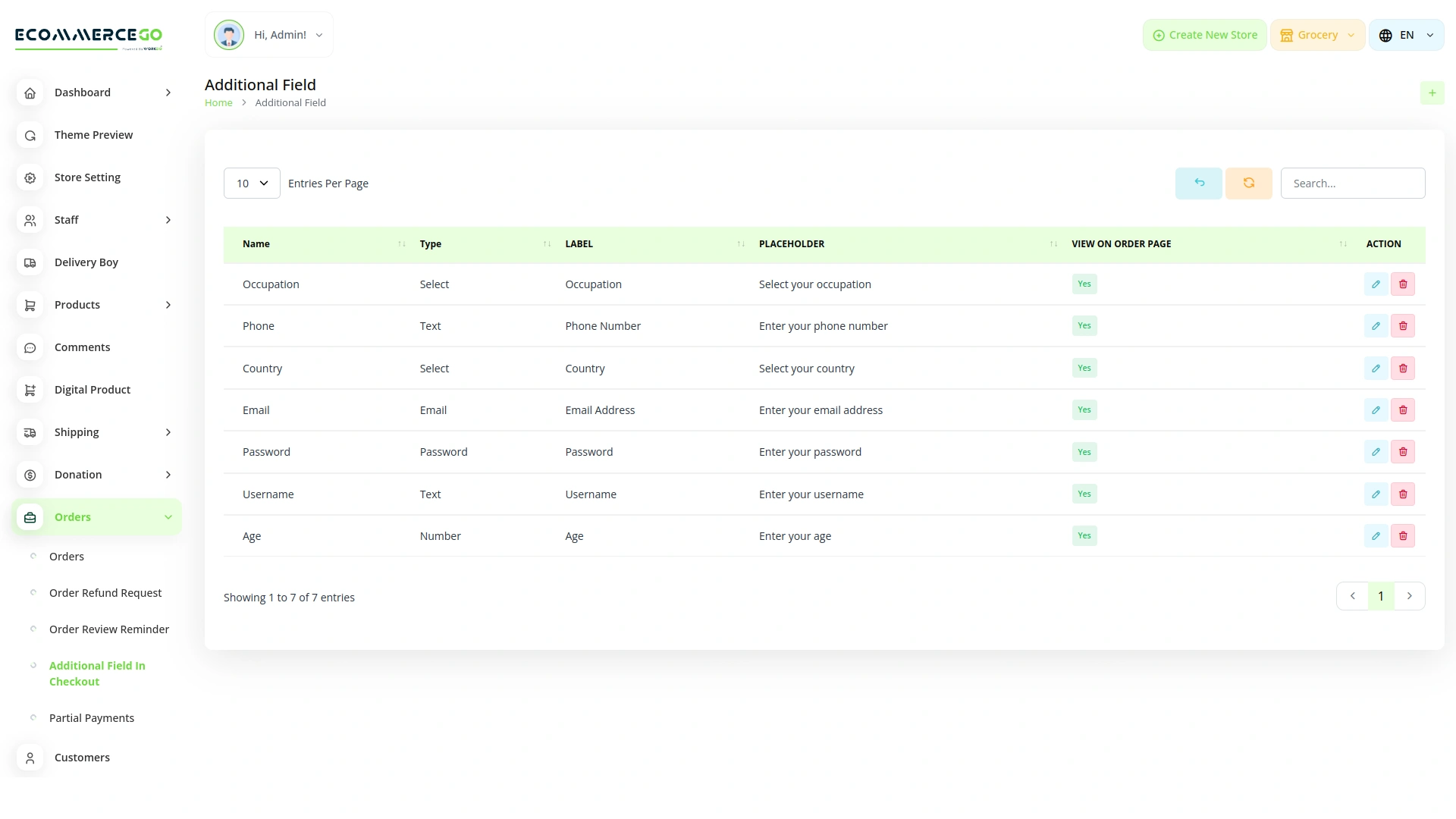Toggle Password field's order page visibility
The image size is (1456, 819).
(x=1084, y=451)
